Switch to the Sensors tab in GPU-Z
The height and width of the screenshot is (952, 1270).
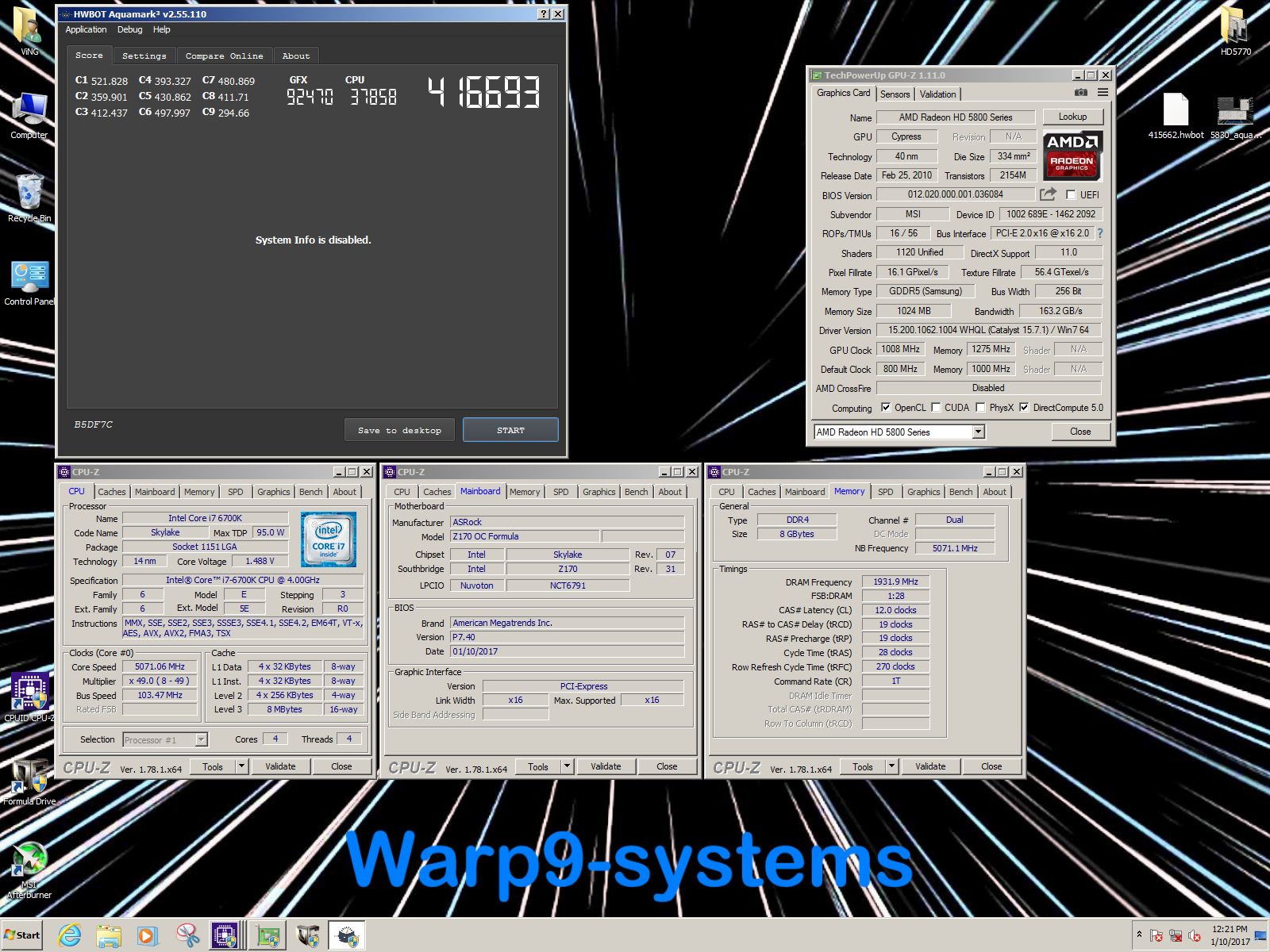point(895,94)
